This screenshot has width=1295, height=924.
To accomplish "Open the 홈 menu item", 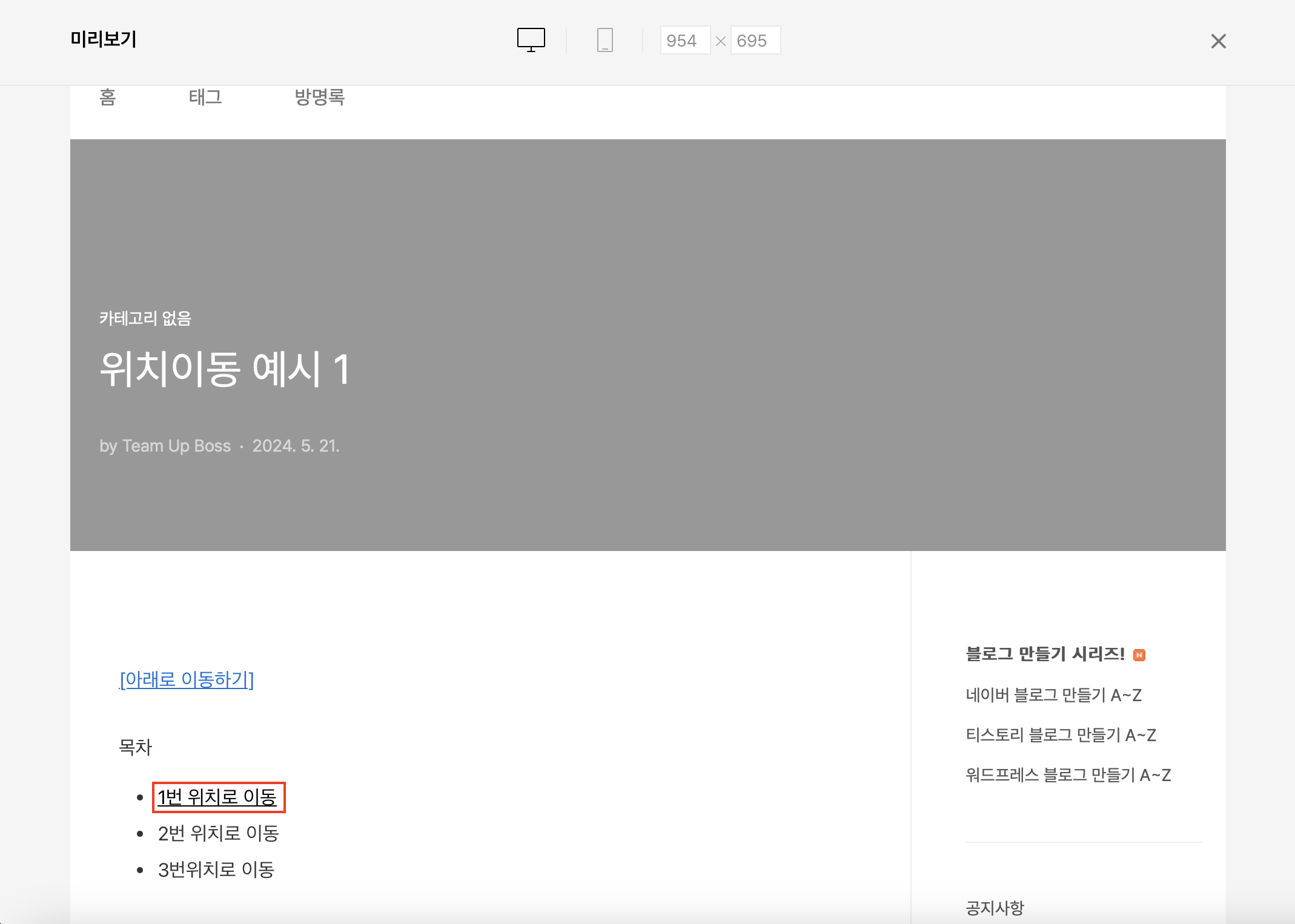I will [x=107, y=97].
